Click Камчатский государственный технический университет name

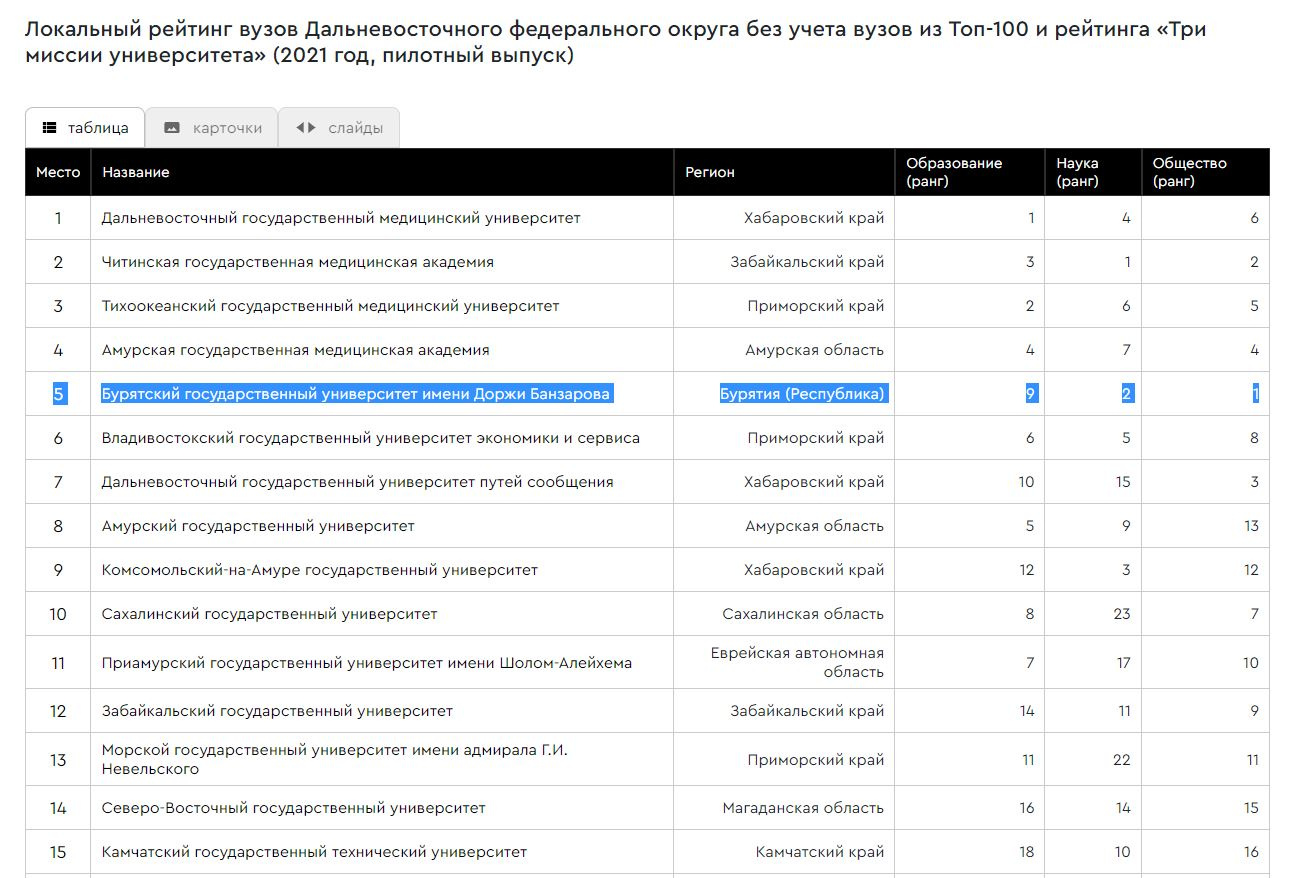coord(314,852)
